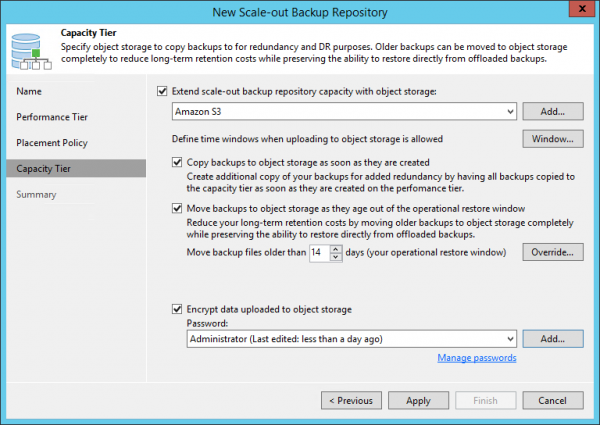This screenshot has height=425, width=600.
Task: Expand the Administrator password dropdown
Action: 506,340
